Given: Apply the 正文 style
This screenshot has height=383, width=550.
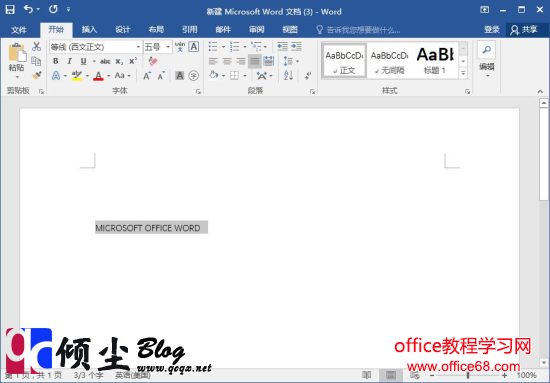Looking at the screenshot, I should pos(344,60).
